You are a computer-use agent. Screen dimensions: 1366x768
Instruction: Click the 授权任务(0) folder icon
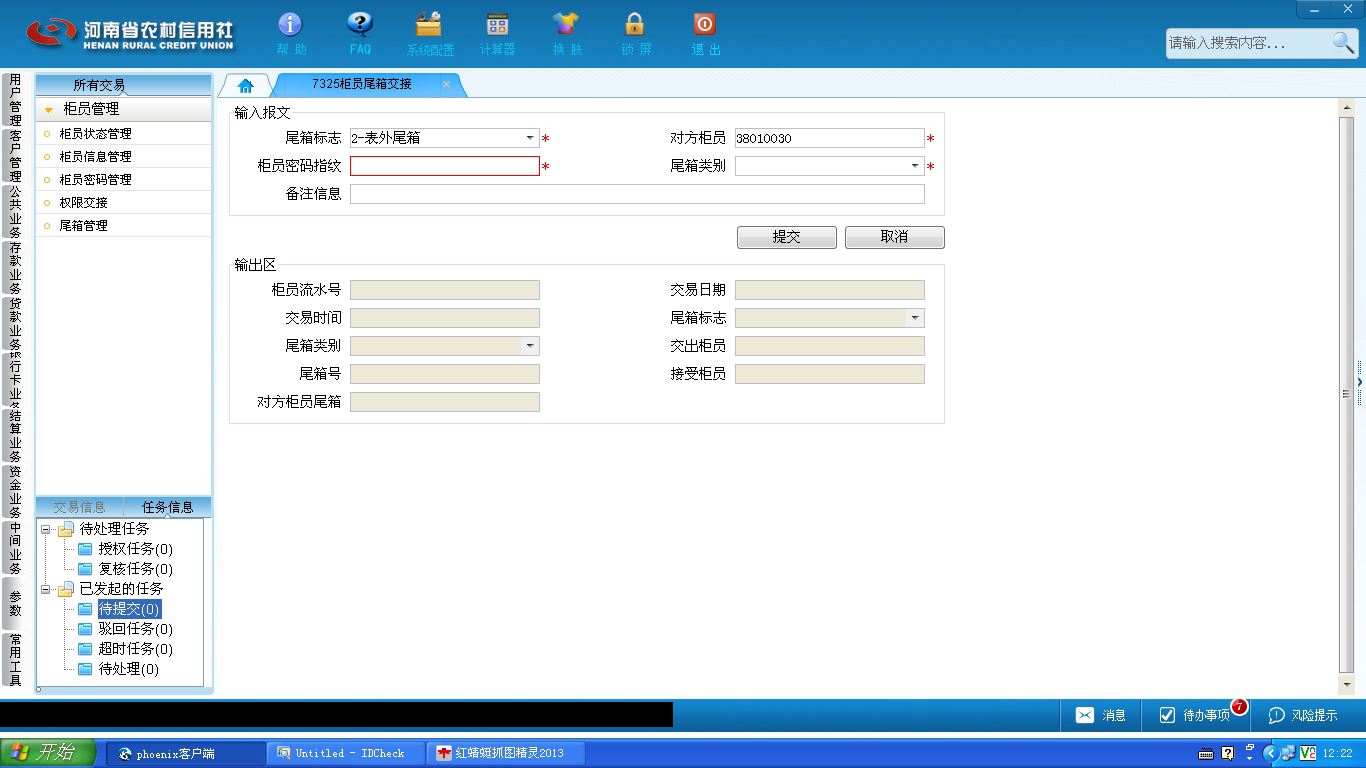(x=85, y=549)
